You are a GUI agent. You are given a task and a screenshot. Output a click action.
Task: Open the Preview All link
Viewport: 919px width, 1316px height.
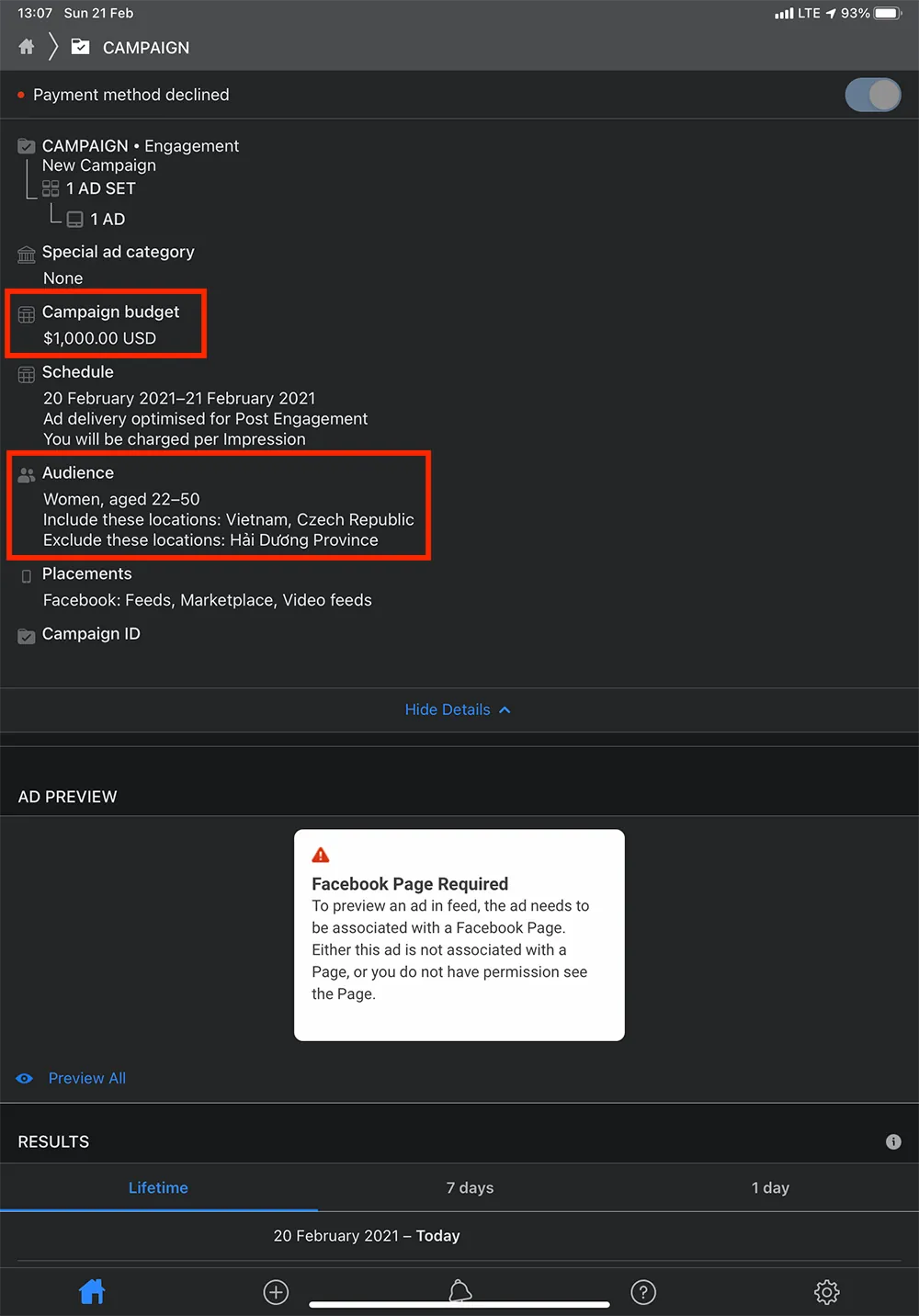tap(87, 1078)
